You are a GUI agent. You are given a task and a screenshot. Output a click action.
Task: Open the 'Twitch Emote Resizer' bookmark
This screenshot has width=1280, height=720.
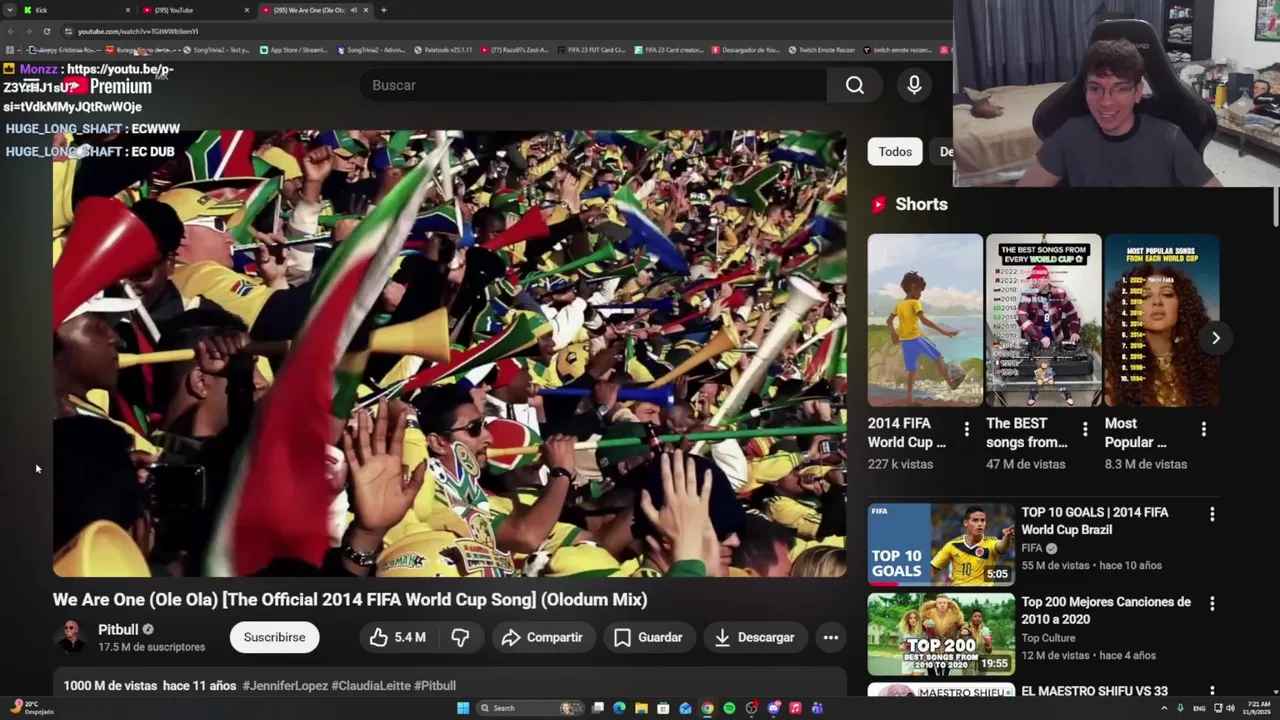(x=821, y=50)
